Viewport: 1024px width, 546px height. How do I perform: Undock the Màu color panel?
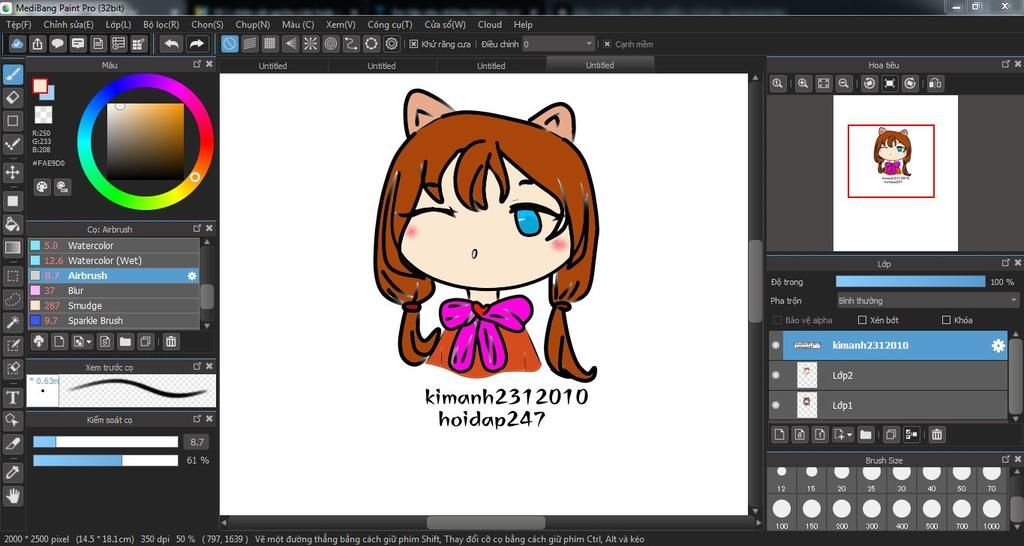(x=197, y=64)
